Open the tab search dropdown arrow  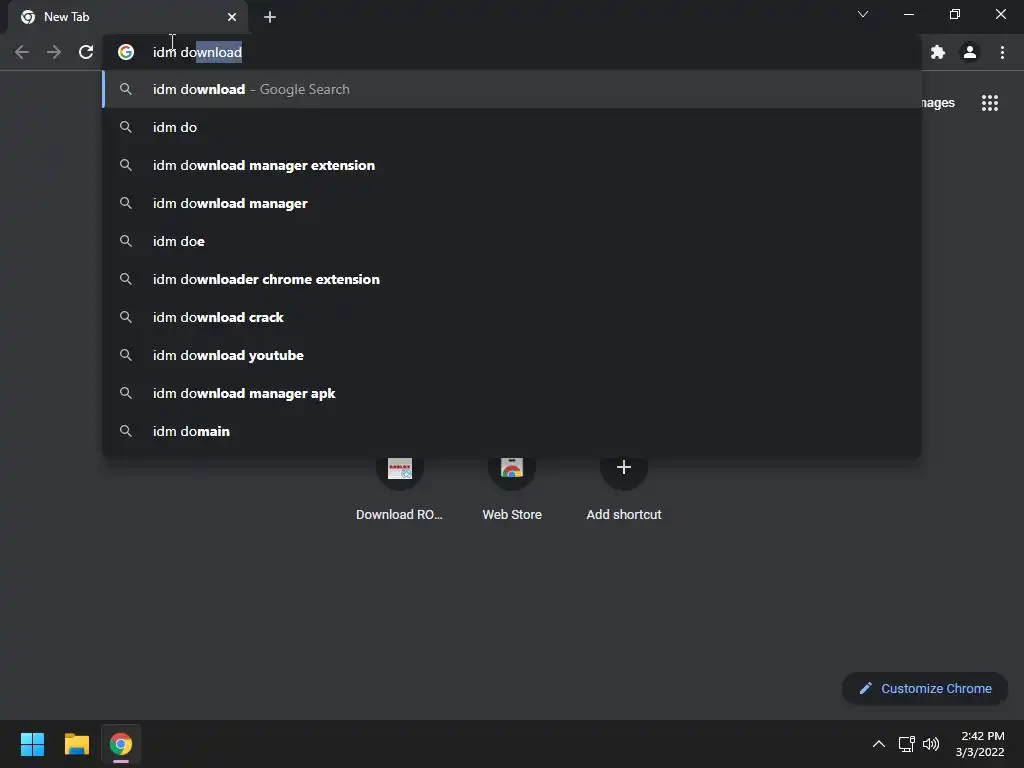coord(863,14)
